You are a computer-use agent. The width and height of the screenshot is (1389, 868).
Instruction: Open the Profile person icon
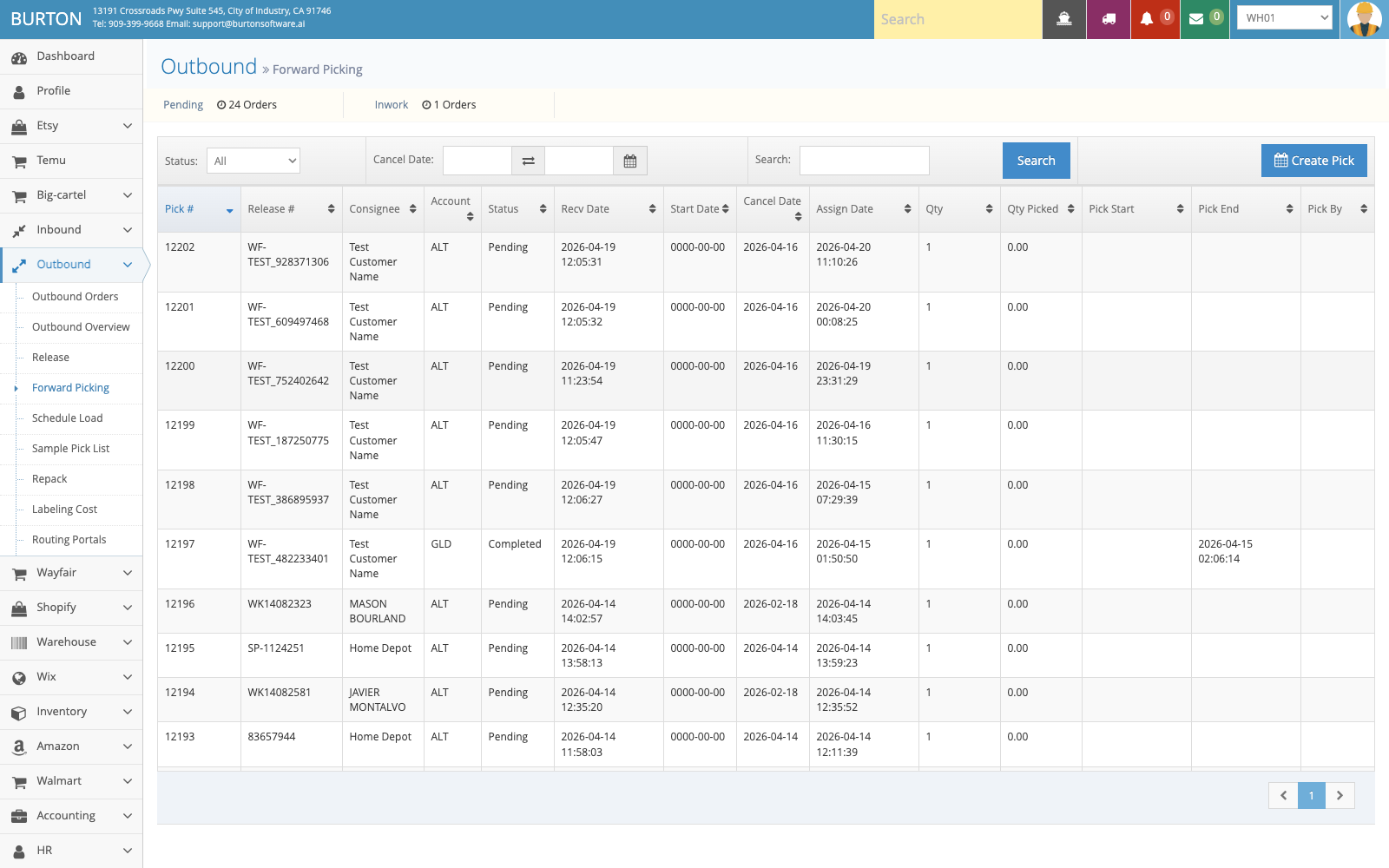19,91
